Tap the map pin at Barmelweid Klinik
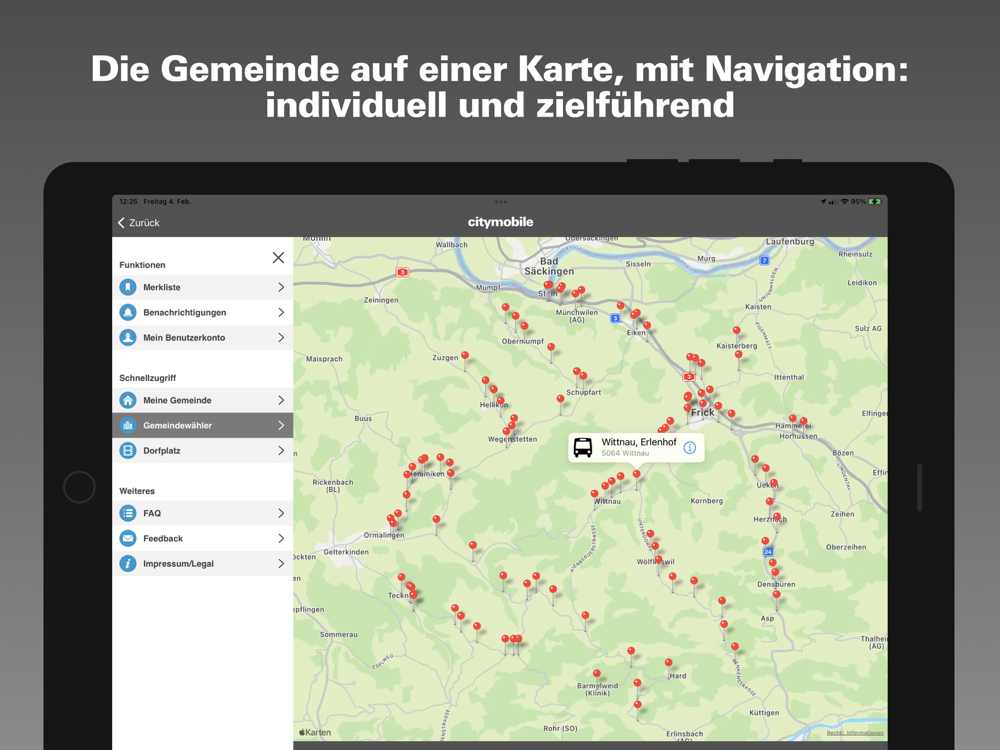Screen dimensions: 1000x750 597,673
